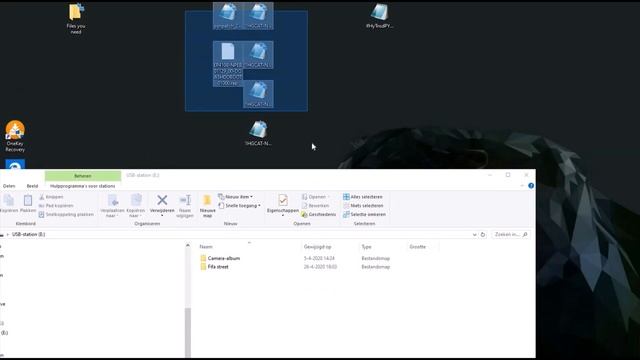Select the (E:) drive in navigation pane

4,333
